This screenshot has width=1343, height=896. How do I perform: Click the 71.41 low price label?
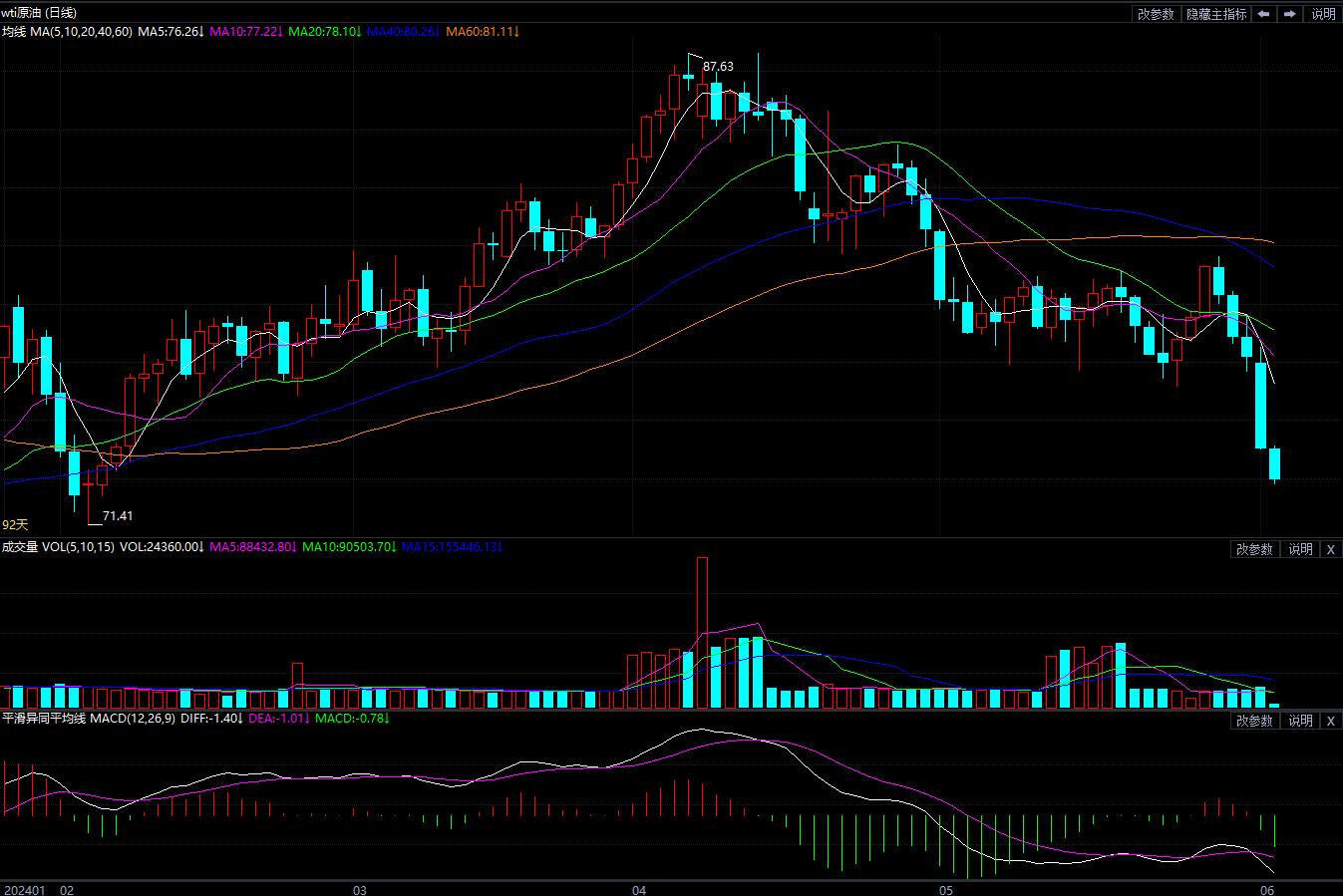(118, 516)
